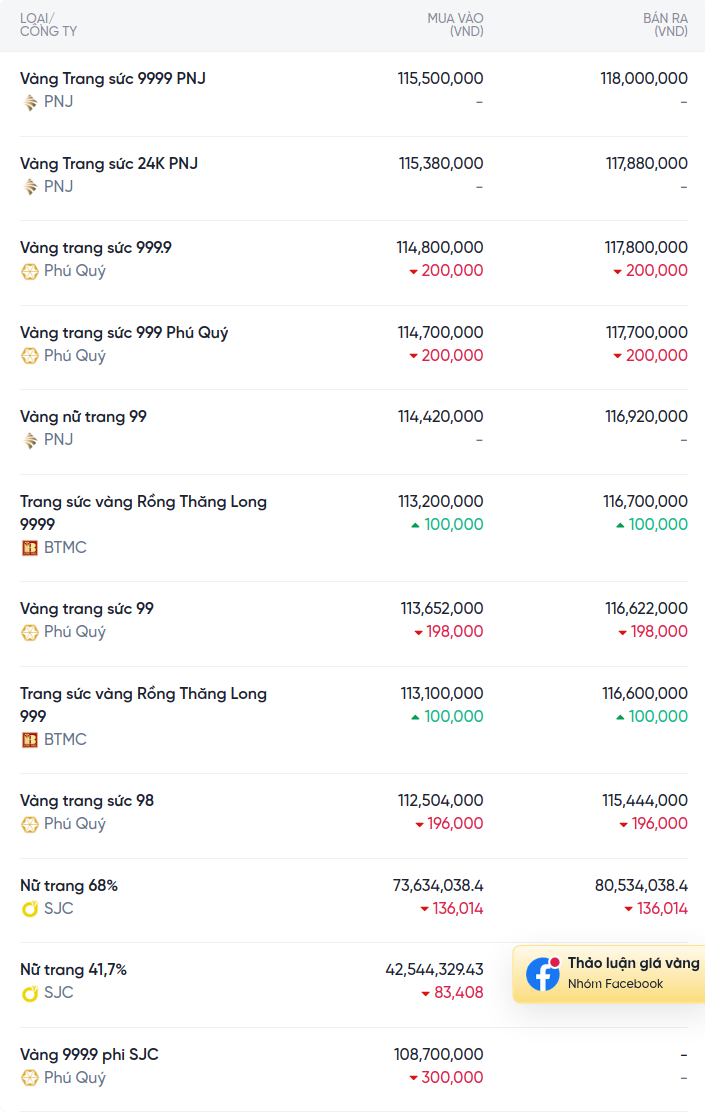This screenshot has height=1112, width=705.
Task: Click Phú Quý logo under Vàng 999.9 phi SJC
Action: point(30,1078)
